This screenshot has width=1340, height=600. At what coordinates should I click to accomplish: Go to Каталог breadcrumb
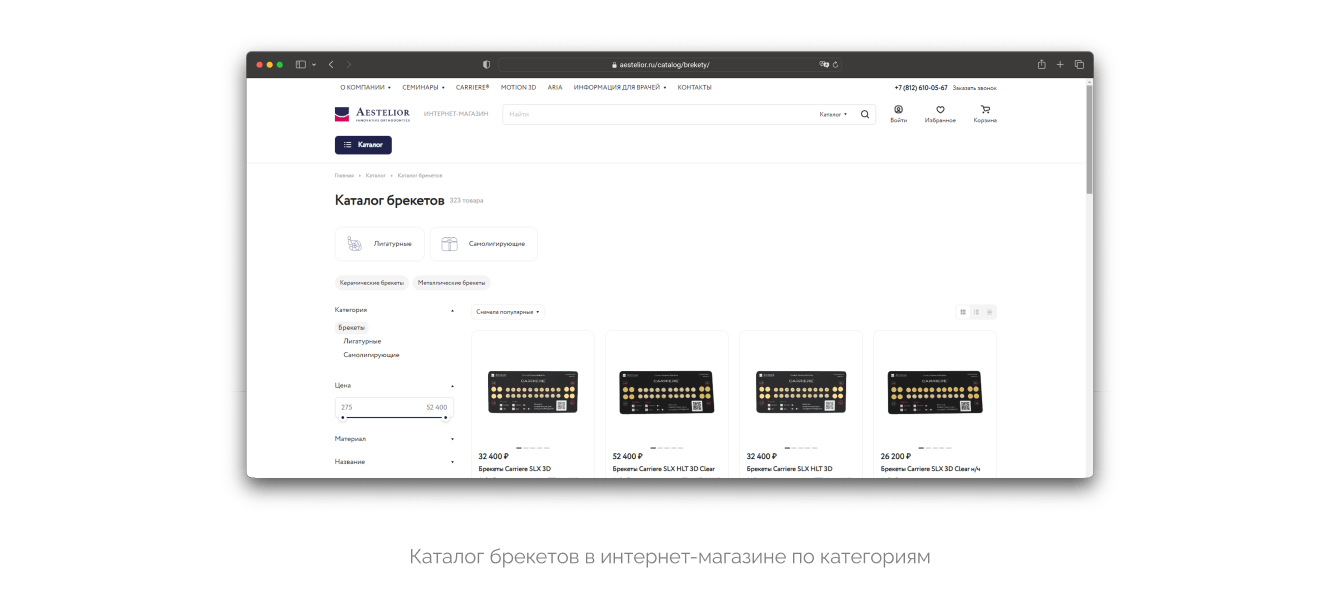[375, 175]
